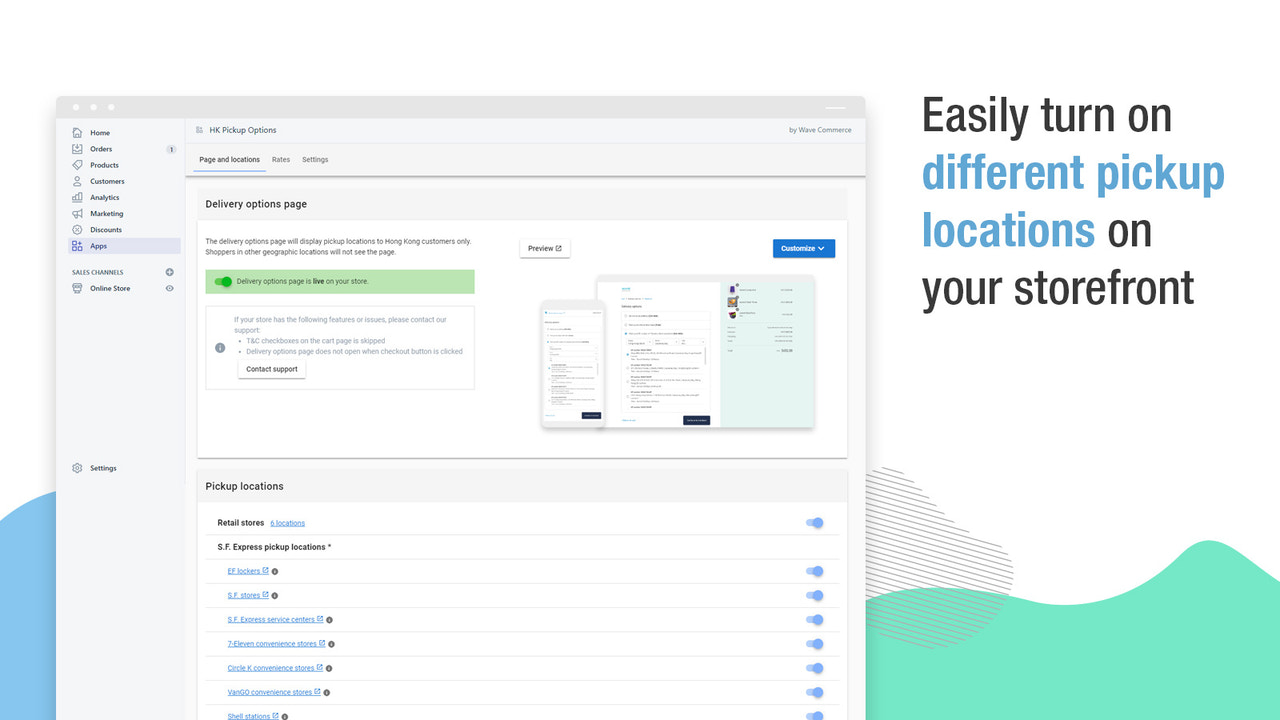Image resolution: width=1280 pixels, height=720 pixels.
Task: Select the Customers icon
Action: tap(78, 181)
